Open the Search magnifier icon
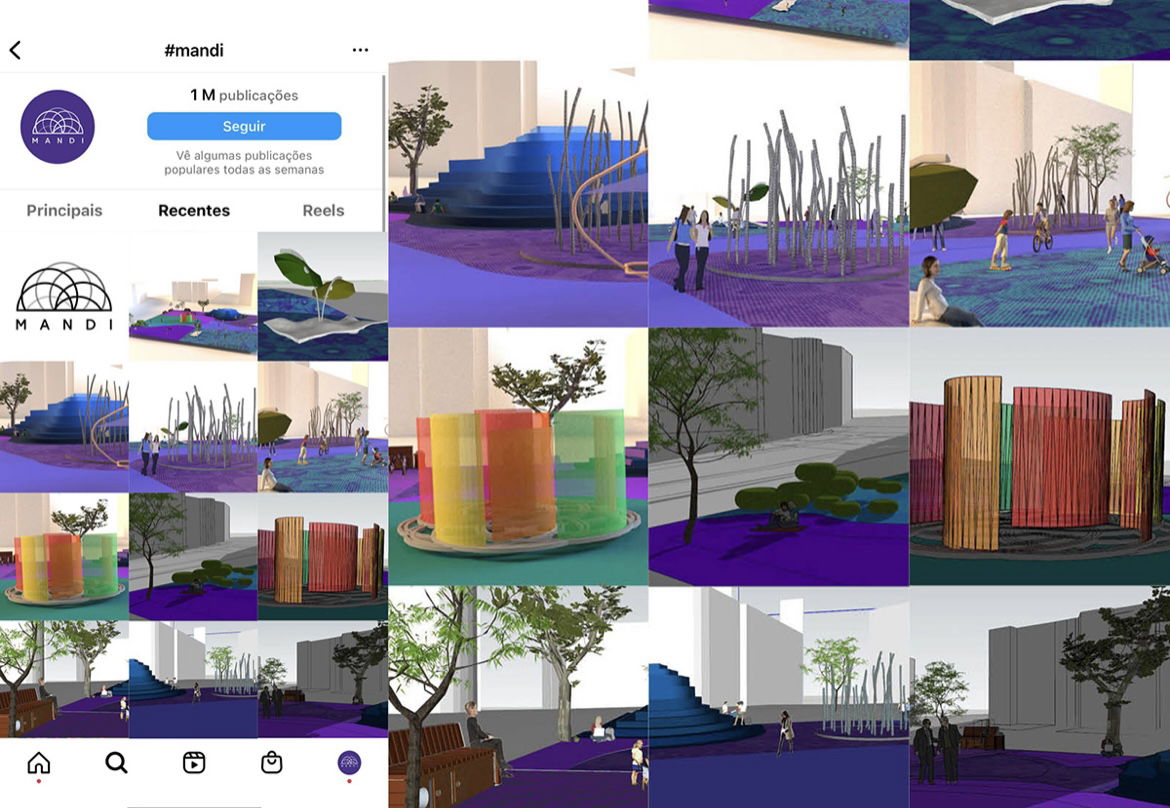This screenshot has width=1170, height=808. coord(116,762)
